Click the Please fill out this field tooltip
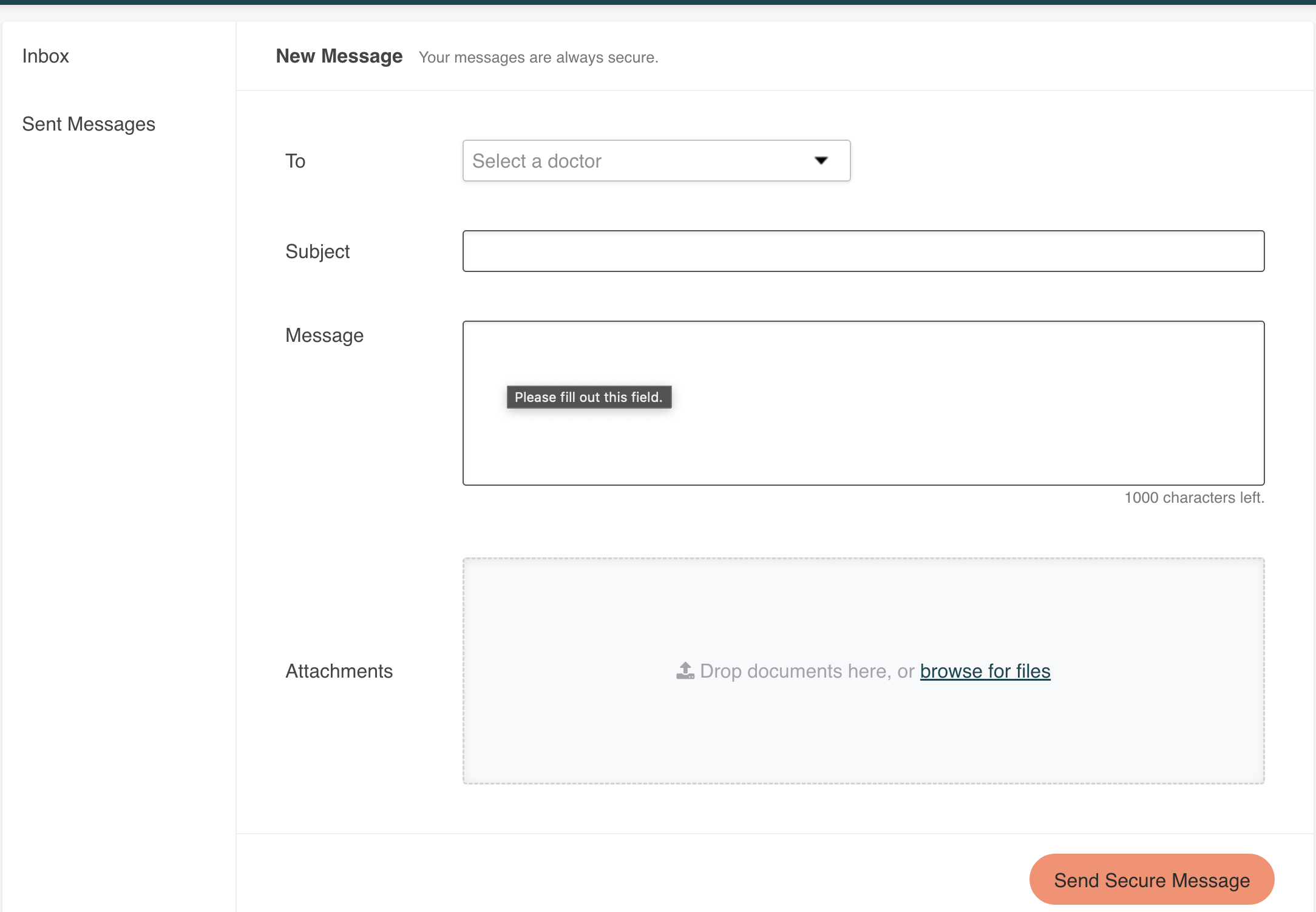 tap(588, 397)
